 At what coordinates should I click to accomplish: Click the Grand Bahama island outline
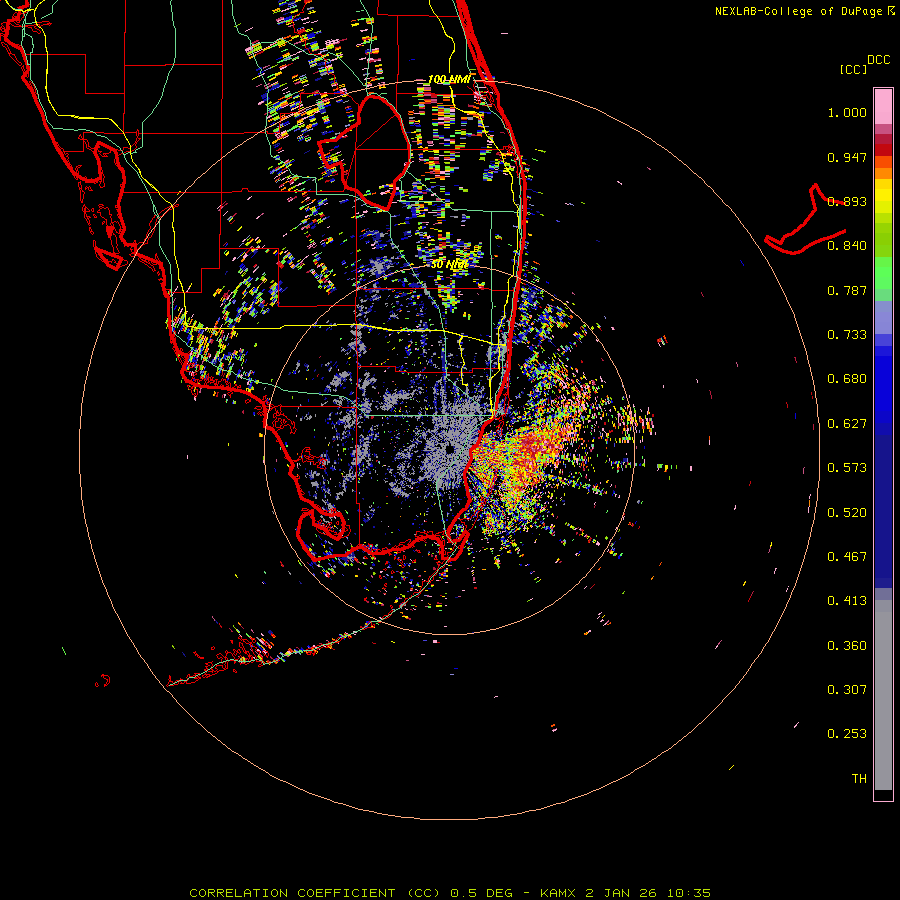(805, 220)
